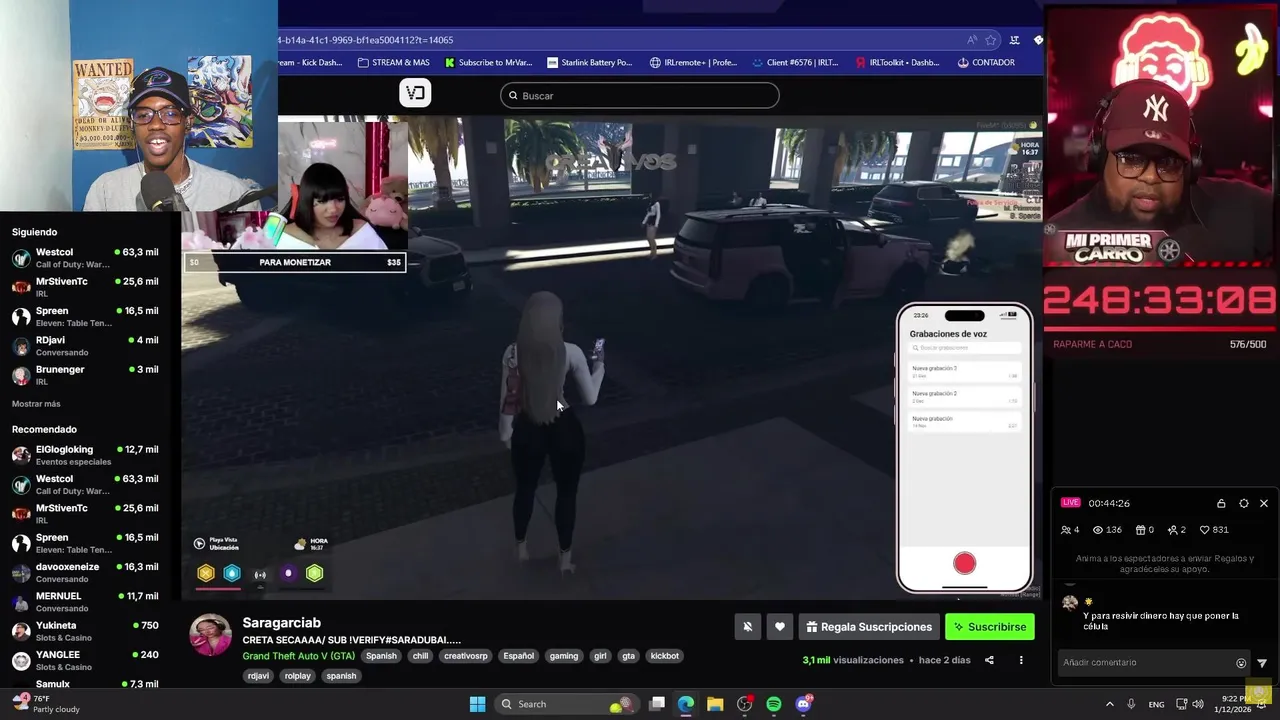Screen dimensions: 1280x720
Task: Focus the Buscar search field
Action: (640, 95)
